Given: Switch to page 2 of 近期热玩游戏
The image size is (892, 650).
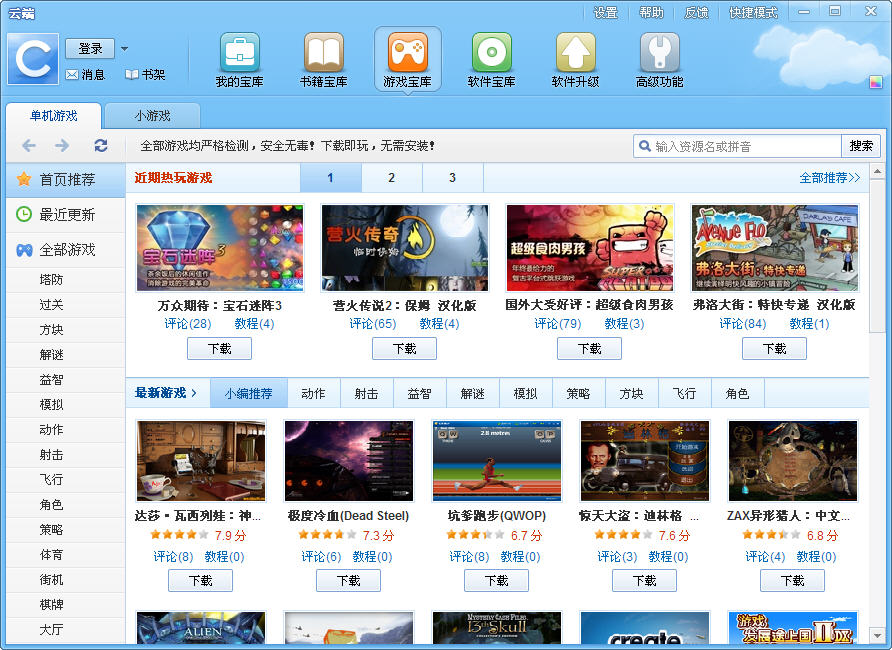Looking at the screenshot, I should pyautogui.click(x=391, y=178).
